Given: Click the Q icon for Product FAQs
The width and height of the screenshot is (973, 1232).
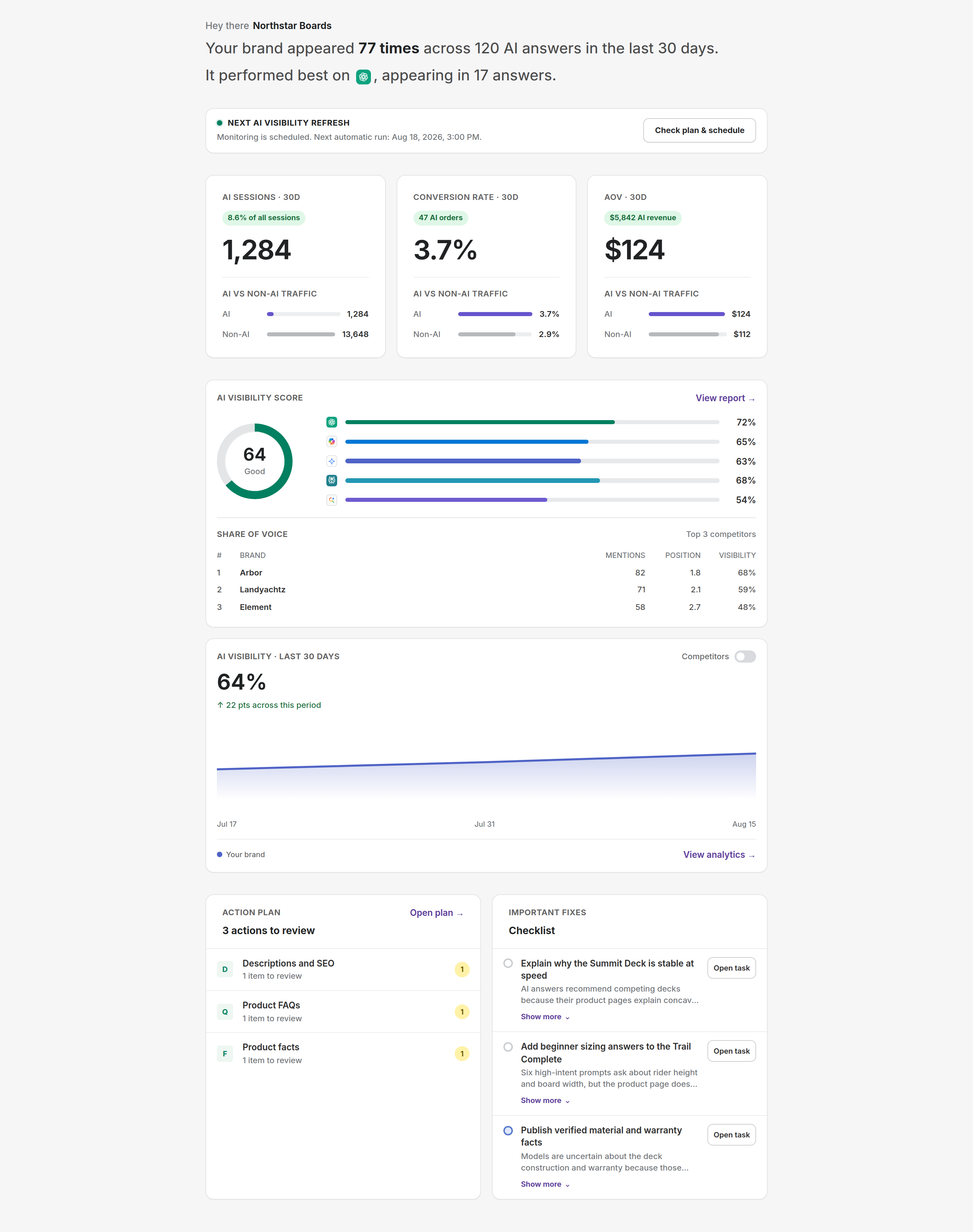Looking at the screenshot, I should [x=225, y=1012].
